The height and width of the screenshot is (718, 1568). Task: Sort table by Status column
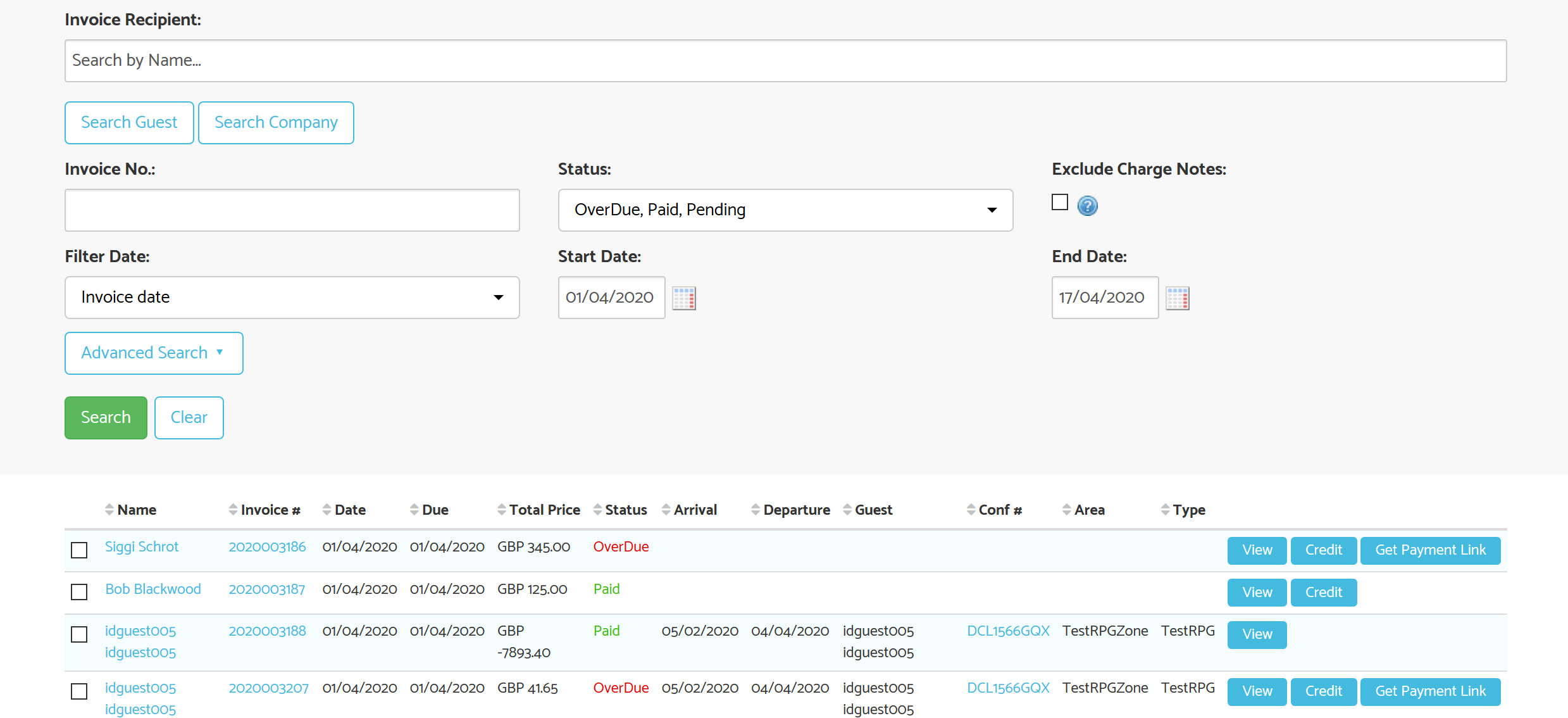coord(620,510)
